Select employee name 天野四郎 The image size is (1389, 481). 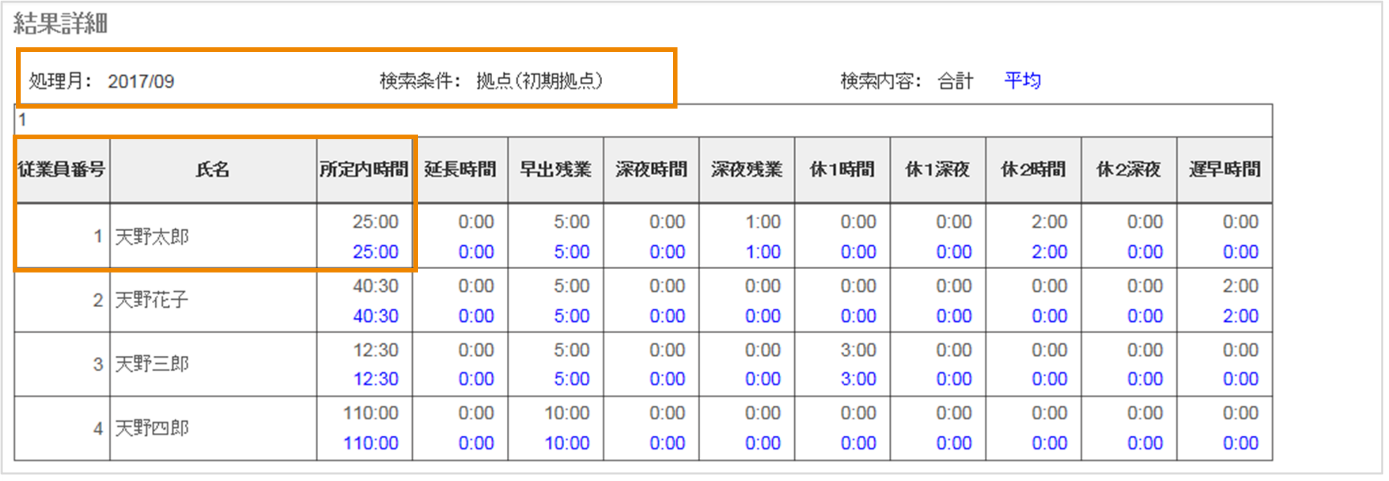152,428
